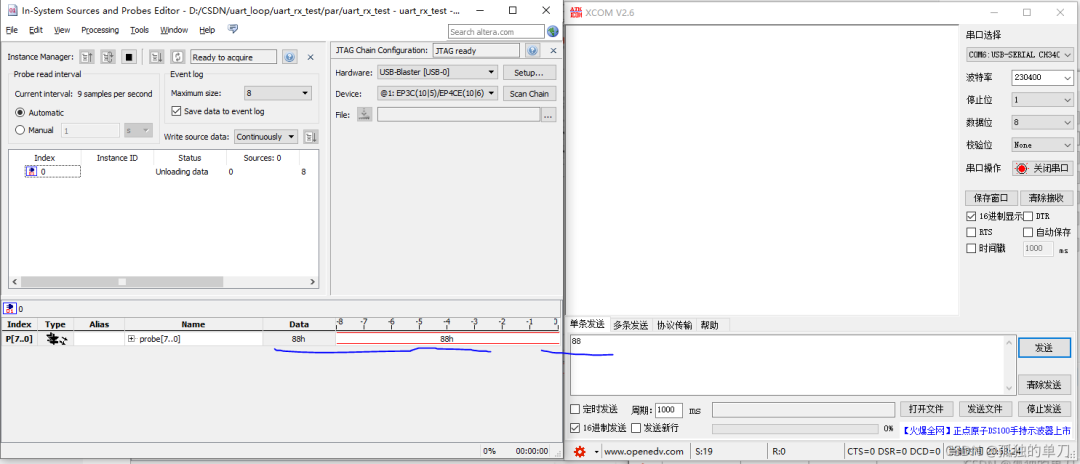Close the JTAG Chain Configuration pane
The height and width of the screenshot is (464, 1080).
coord(551,51)
